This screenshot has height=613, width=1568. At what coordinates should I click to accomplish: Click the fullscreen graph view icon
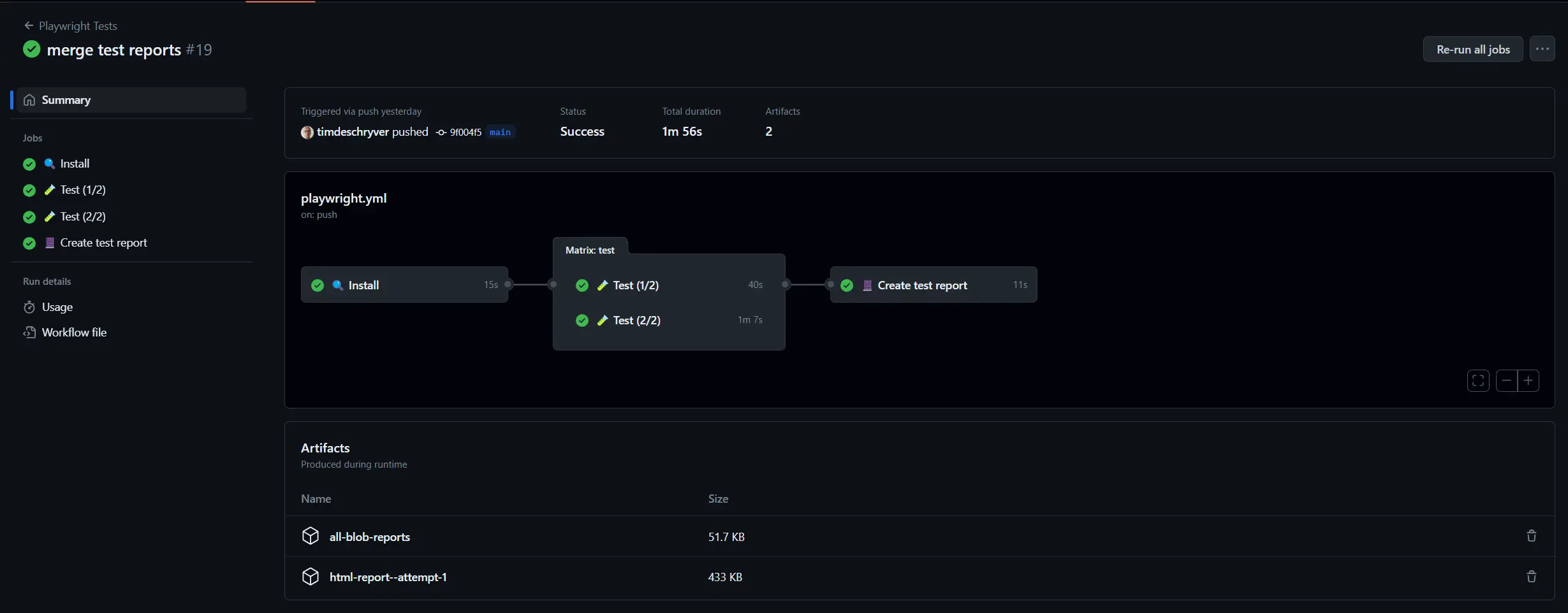coord(1478,381)
